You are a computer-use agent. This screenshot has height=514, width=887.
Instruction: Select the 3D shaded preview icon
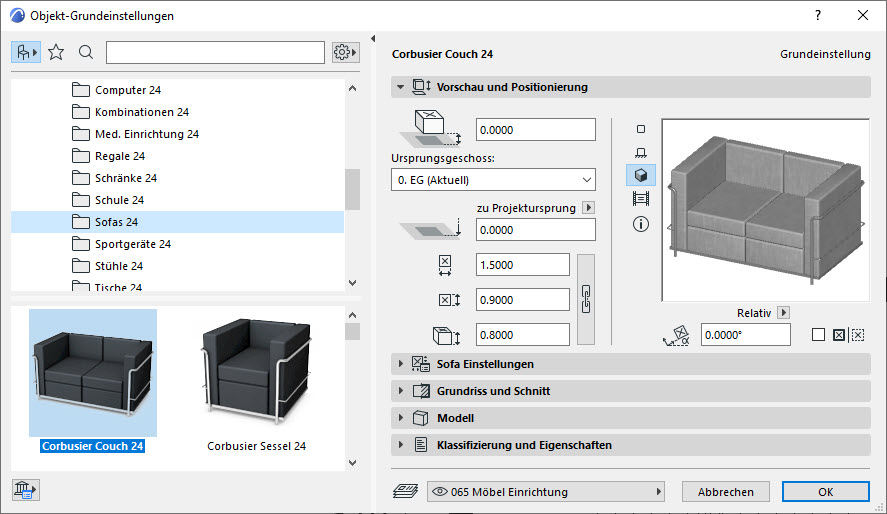click(641, 175)
